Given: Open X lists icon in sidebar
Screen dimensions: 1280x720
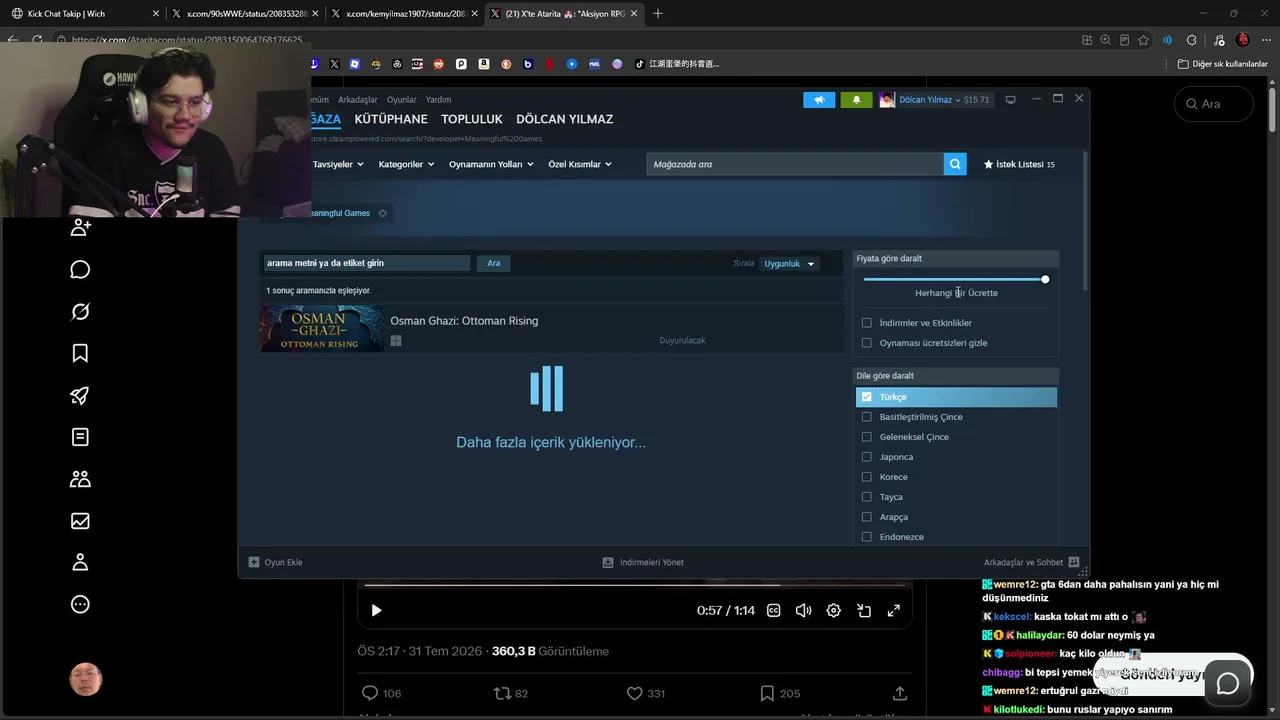Looking at the screenshot, I should 80,437.
